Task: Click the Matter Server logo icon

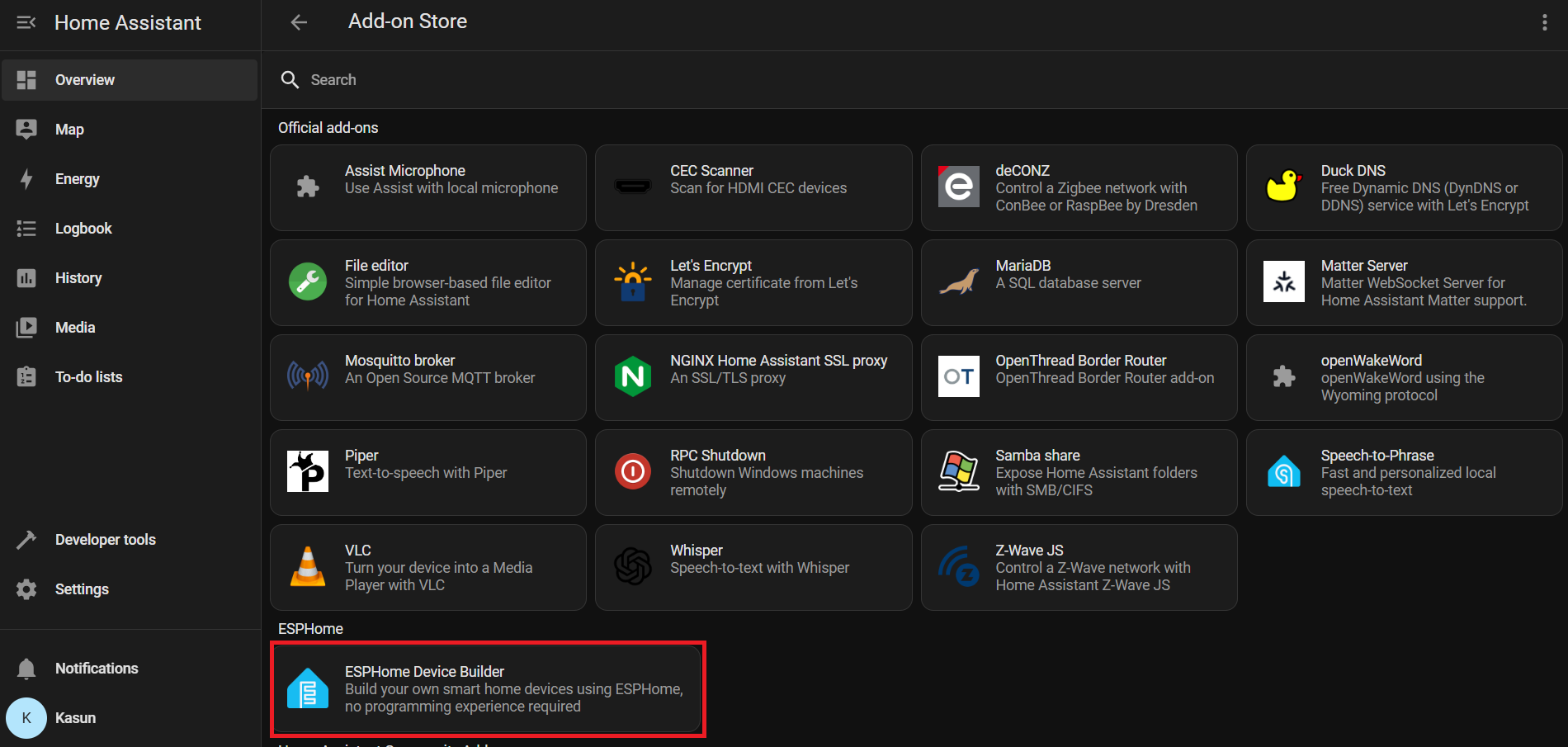Action: tap(1284, 281)
